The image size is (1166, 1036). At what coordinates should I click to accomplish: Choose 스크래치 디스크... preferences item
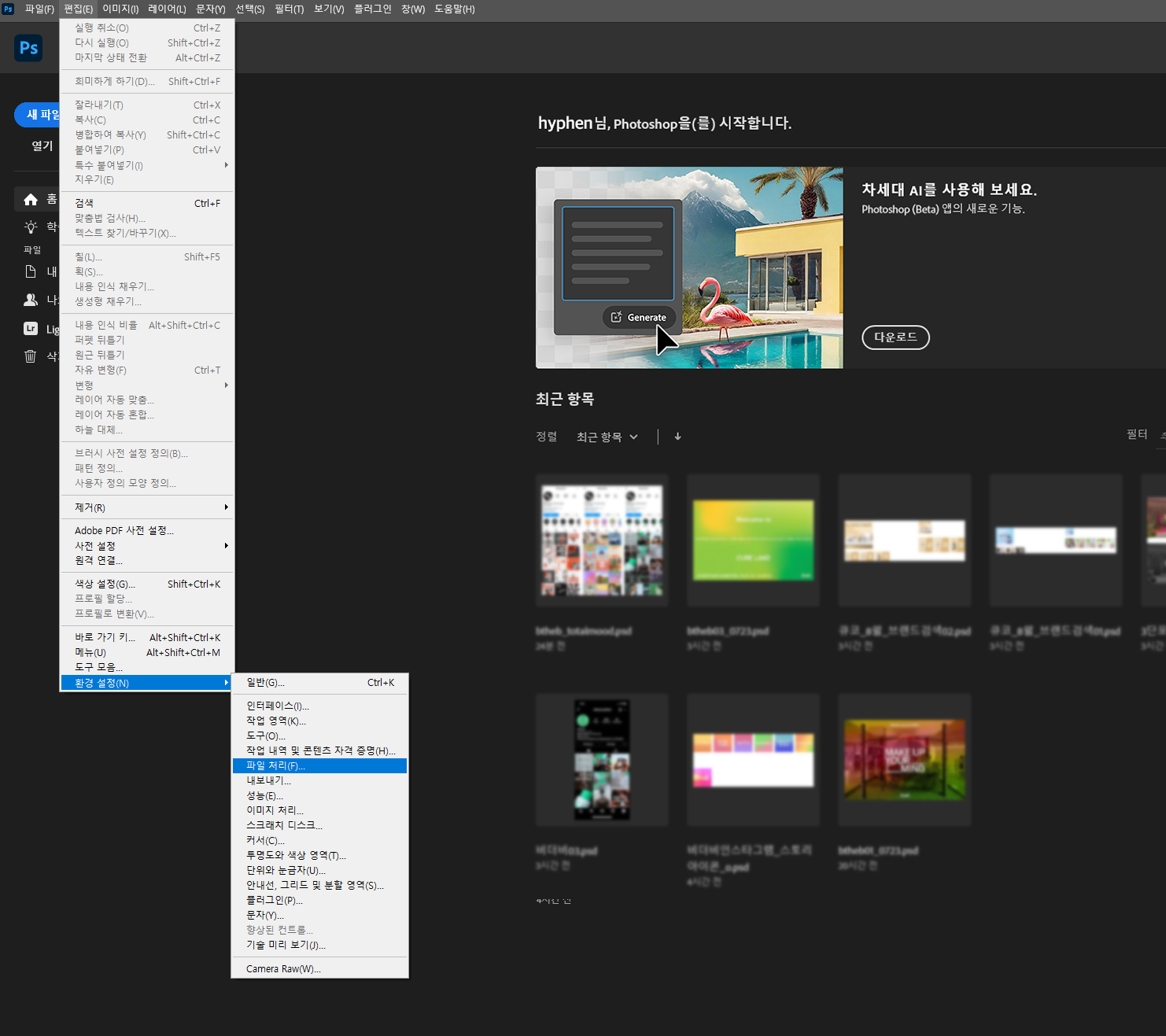(x=319, y=825)
